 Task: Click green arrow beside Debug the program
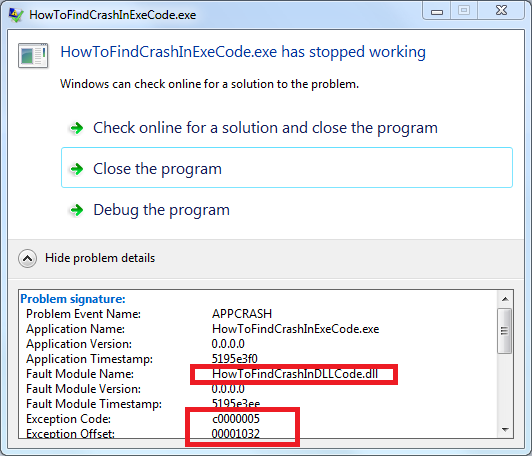pyautogui.click(x=76, y=210)
